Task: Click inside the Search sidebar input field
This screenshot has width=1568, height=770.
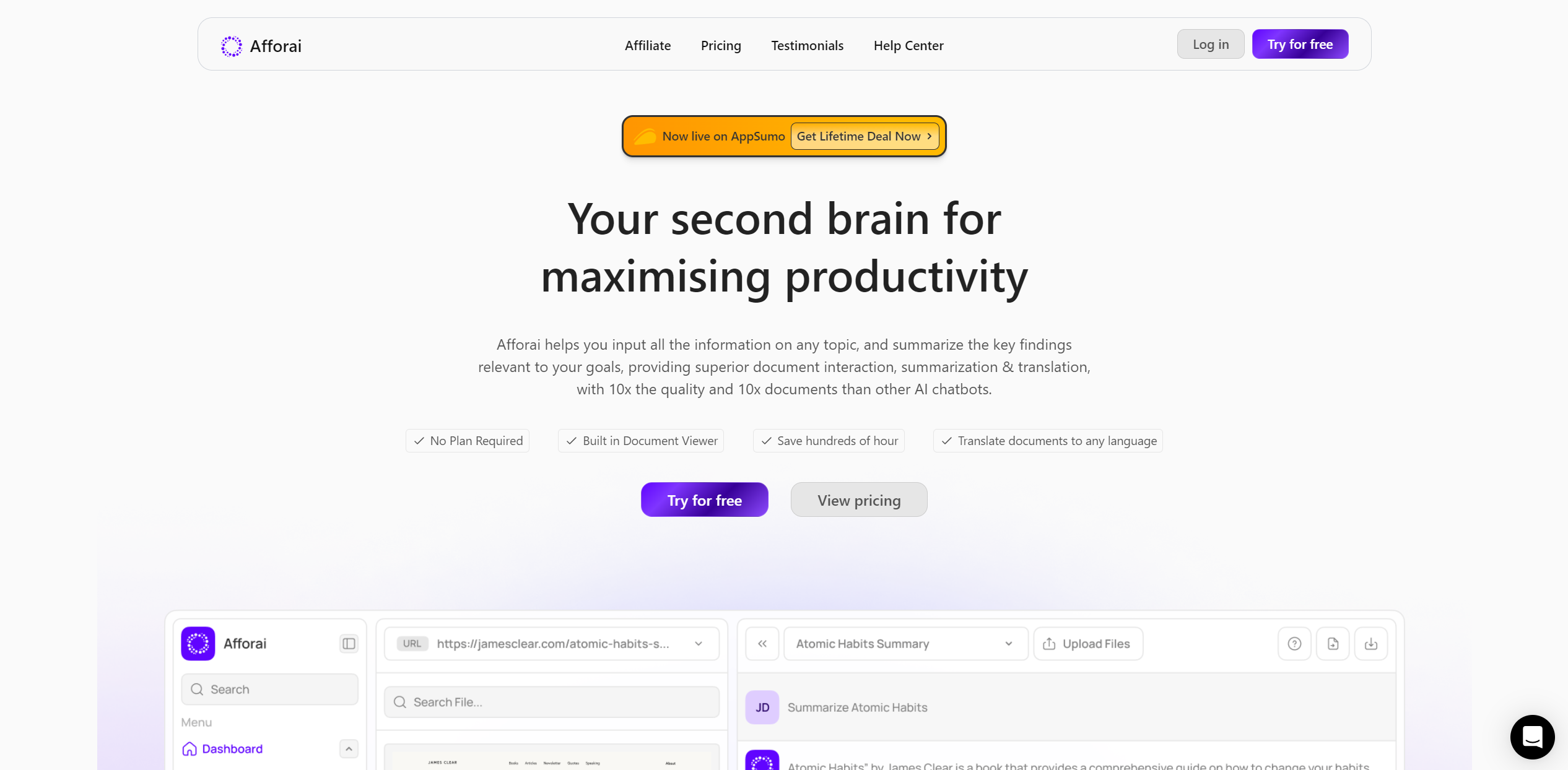Action: click(x=270, y=689)
